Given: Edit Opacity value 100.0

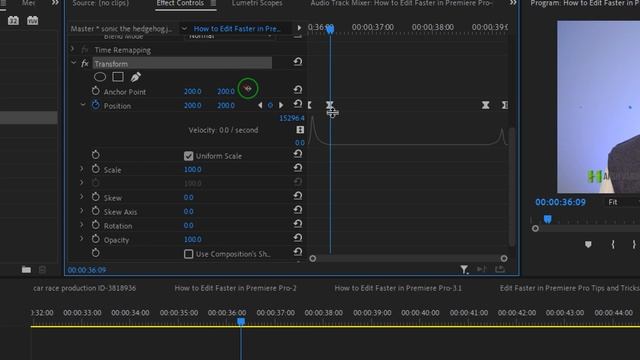Looking at the screenshot, I should click(x=192, y=239).
